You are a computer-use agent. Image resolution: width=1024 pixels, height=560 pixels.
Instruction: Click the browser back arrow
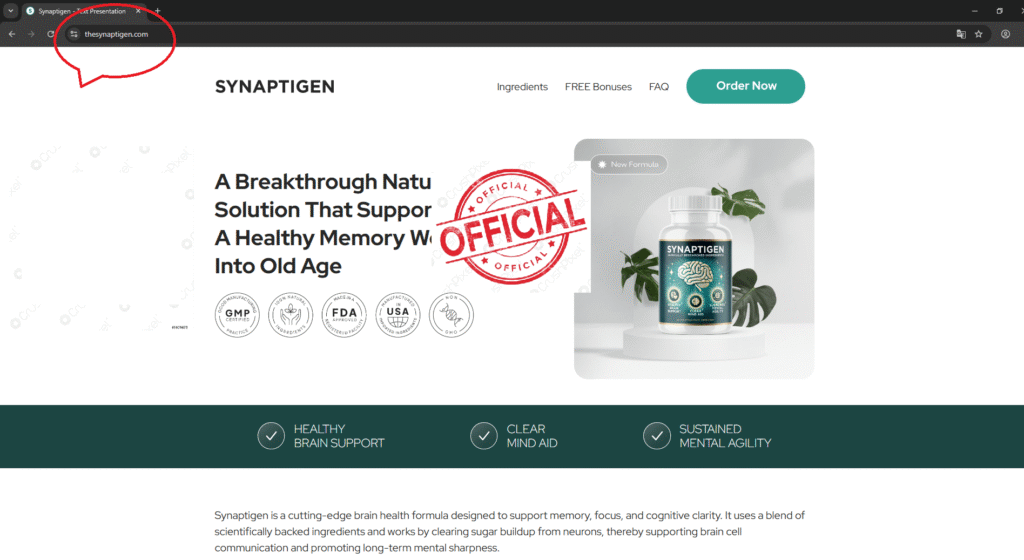(12, 34)
